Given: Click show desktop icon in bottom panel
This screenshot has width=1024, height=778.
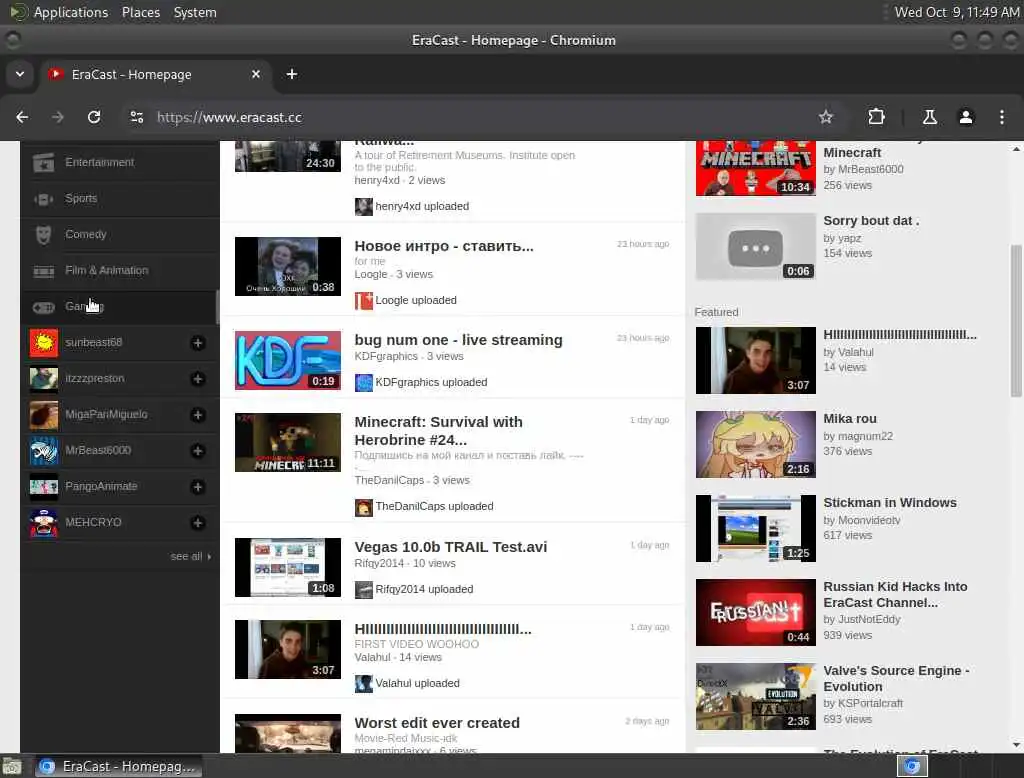Looking at the screenshot, I should pos(12,766).
